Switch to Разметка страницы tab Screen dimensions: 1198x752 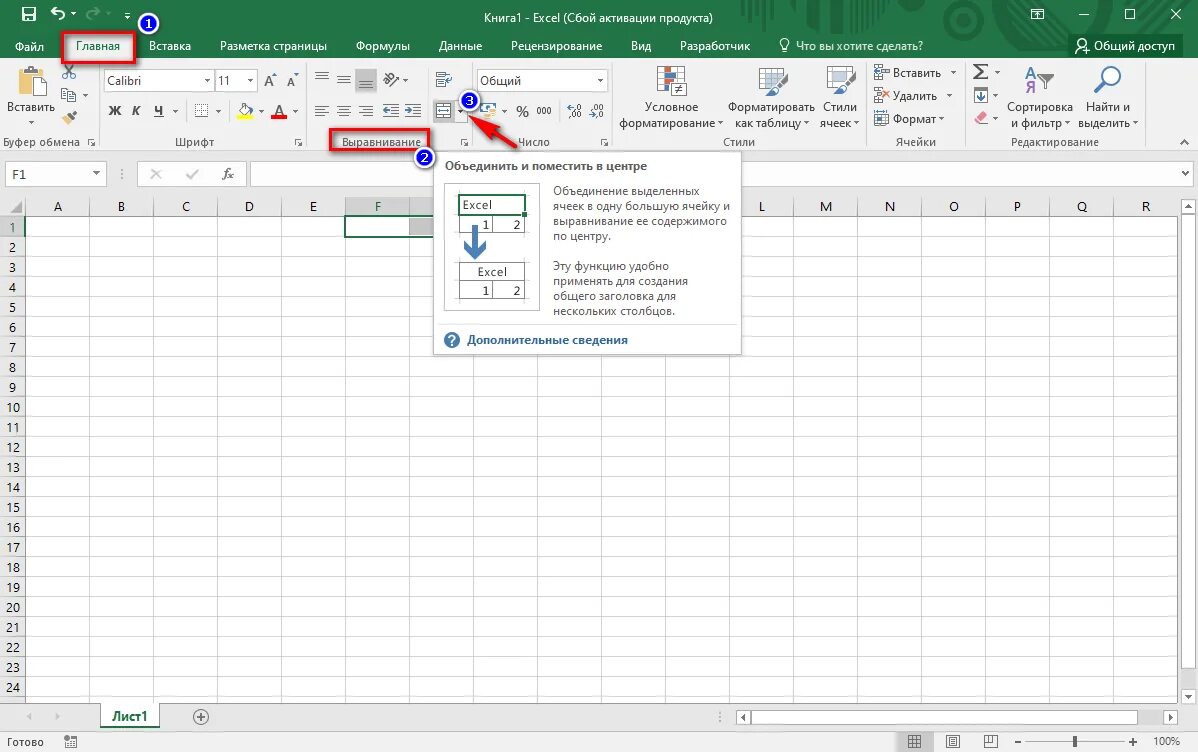coord(274,46)
